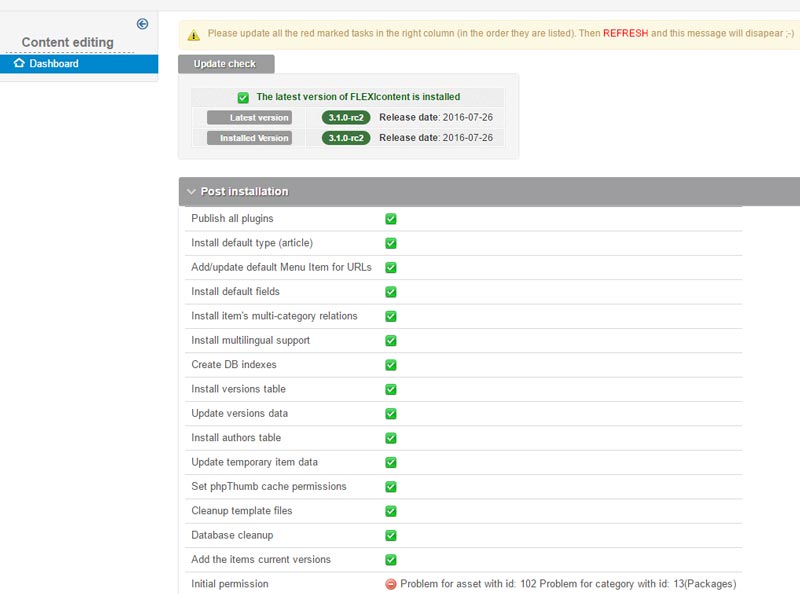
Task: Click the check icon for Install multilingual support
Action: click(391, 341)
